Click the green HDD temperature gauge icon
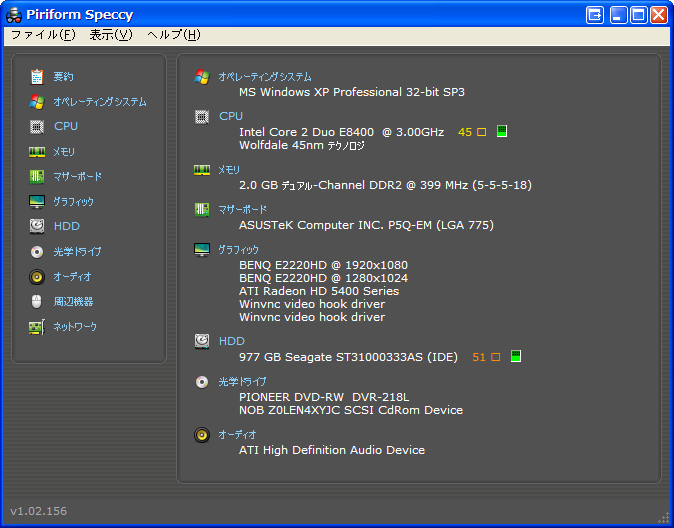Viewport: 674px width, 528px height. 516,356
